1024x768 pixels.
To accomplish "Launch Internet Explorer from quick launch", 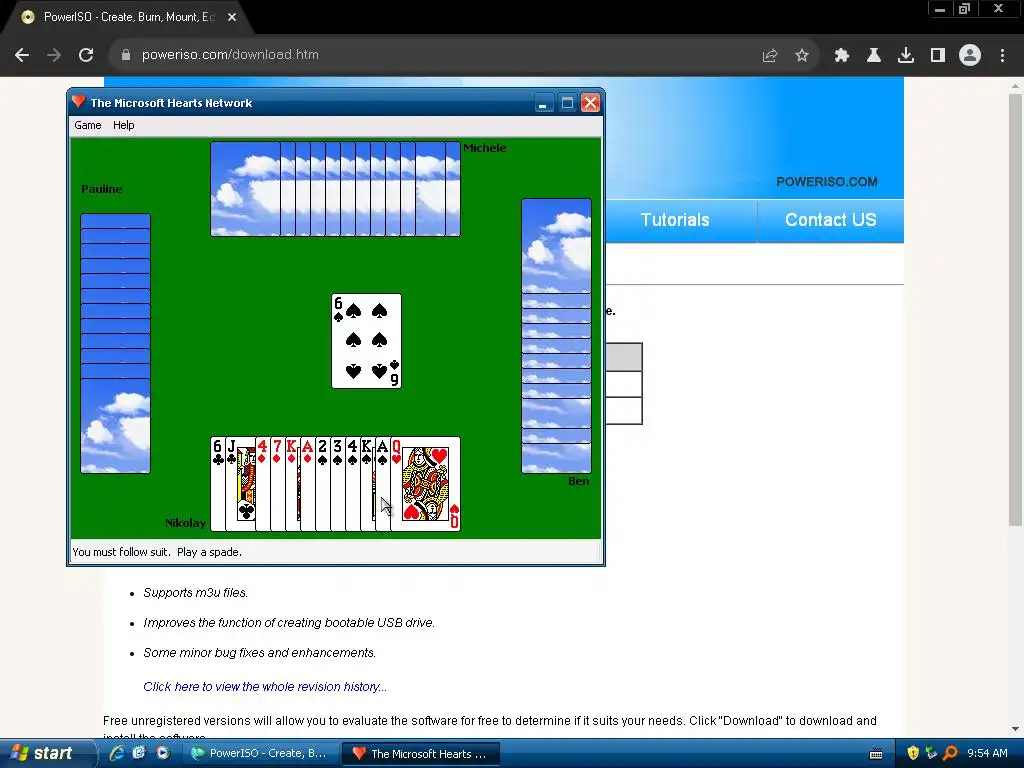I will (117, 753).
